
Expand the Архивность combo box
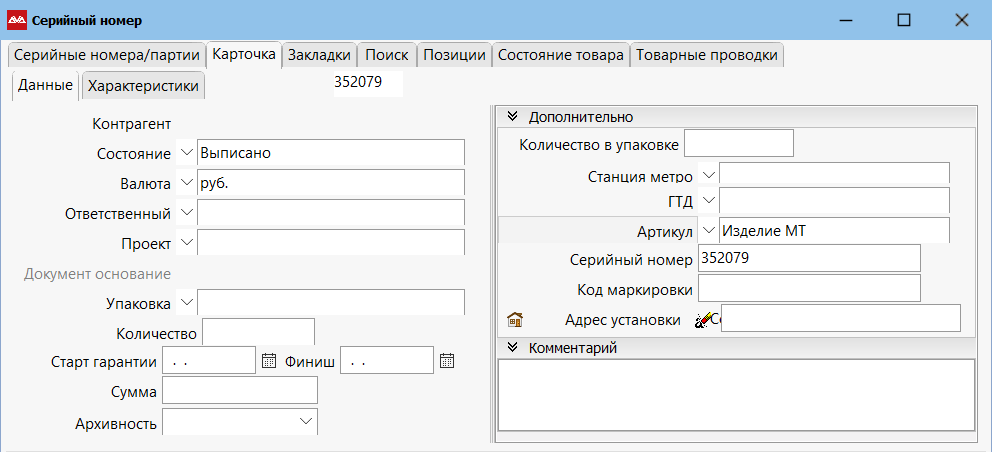[x=305, y=422]
